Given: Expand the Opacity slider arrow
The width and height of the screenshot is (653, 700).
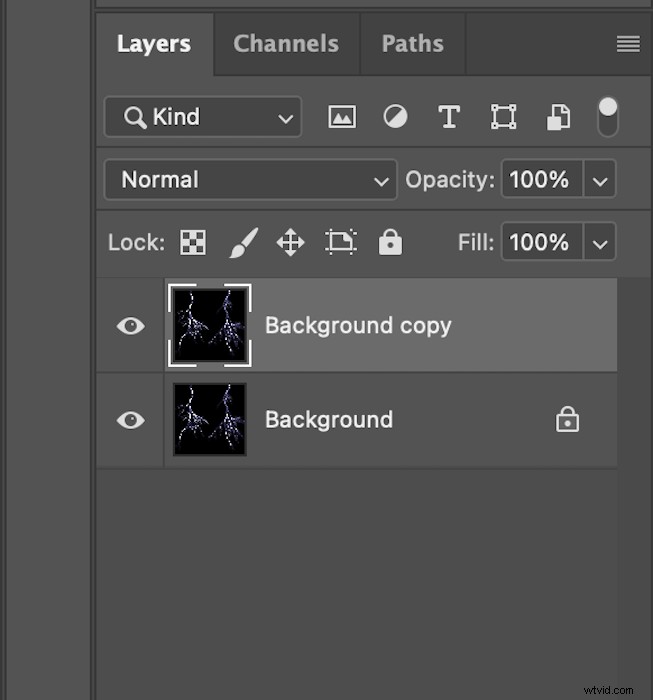Looking at the screenshot, I should 600,181.
